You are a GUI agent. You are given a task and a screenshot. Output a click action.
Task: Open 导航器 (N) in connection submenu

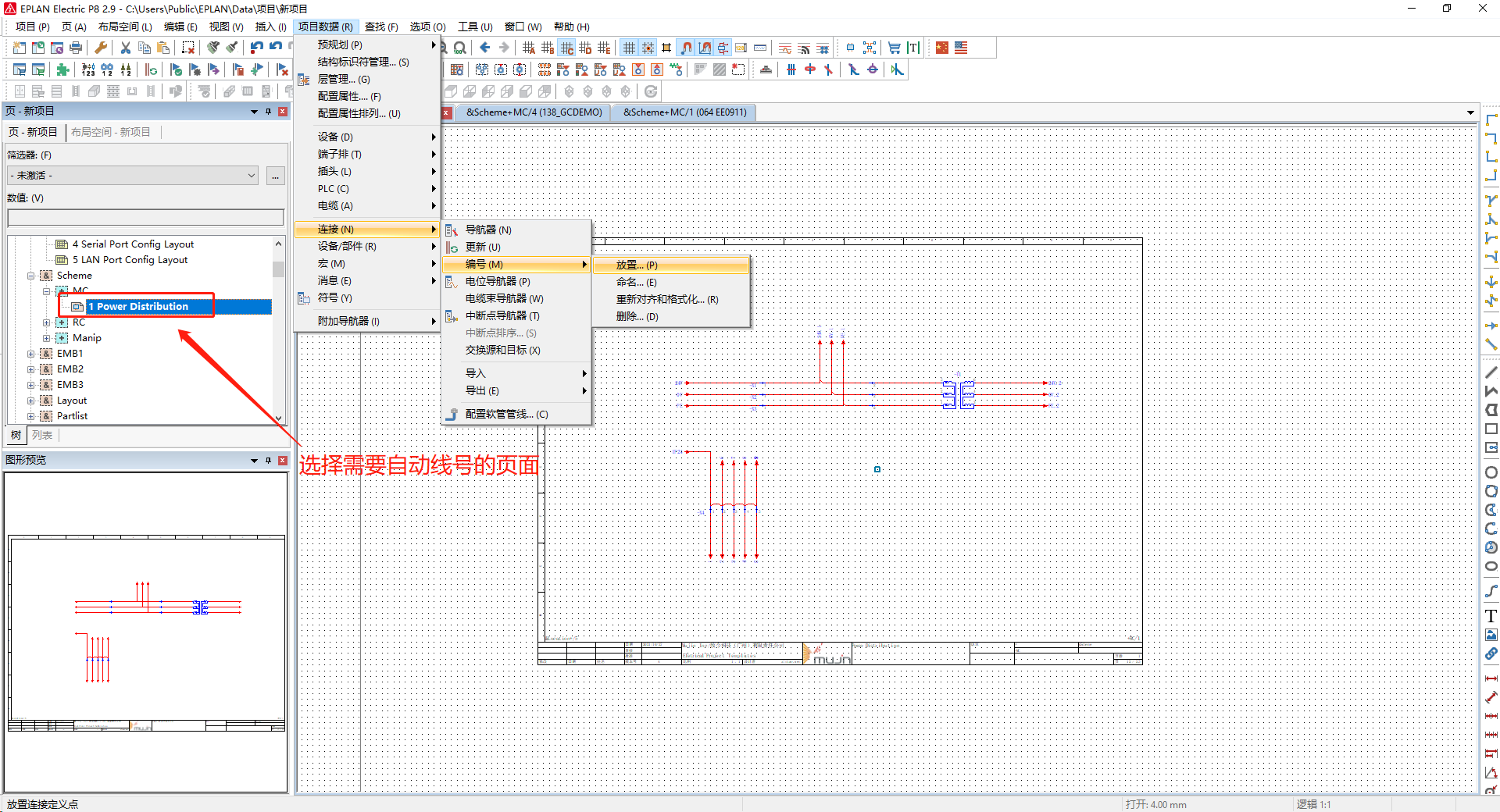pos(516,230)
